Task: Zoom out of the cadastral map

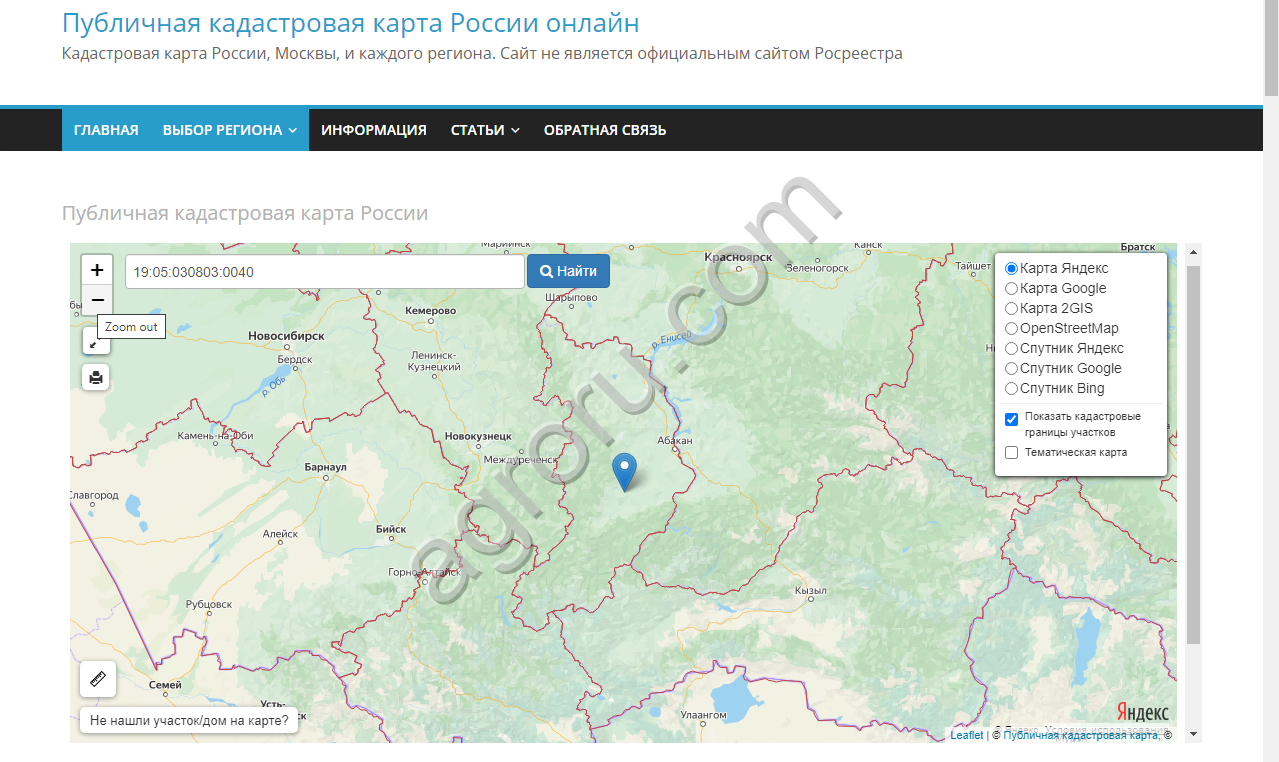Action: tap(97, 300)
